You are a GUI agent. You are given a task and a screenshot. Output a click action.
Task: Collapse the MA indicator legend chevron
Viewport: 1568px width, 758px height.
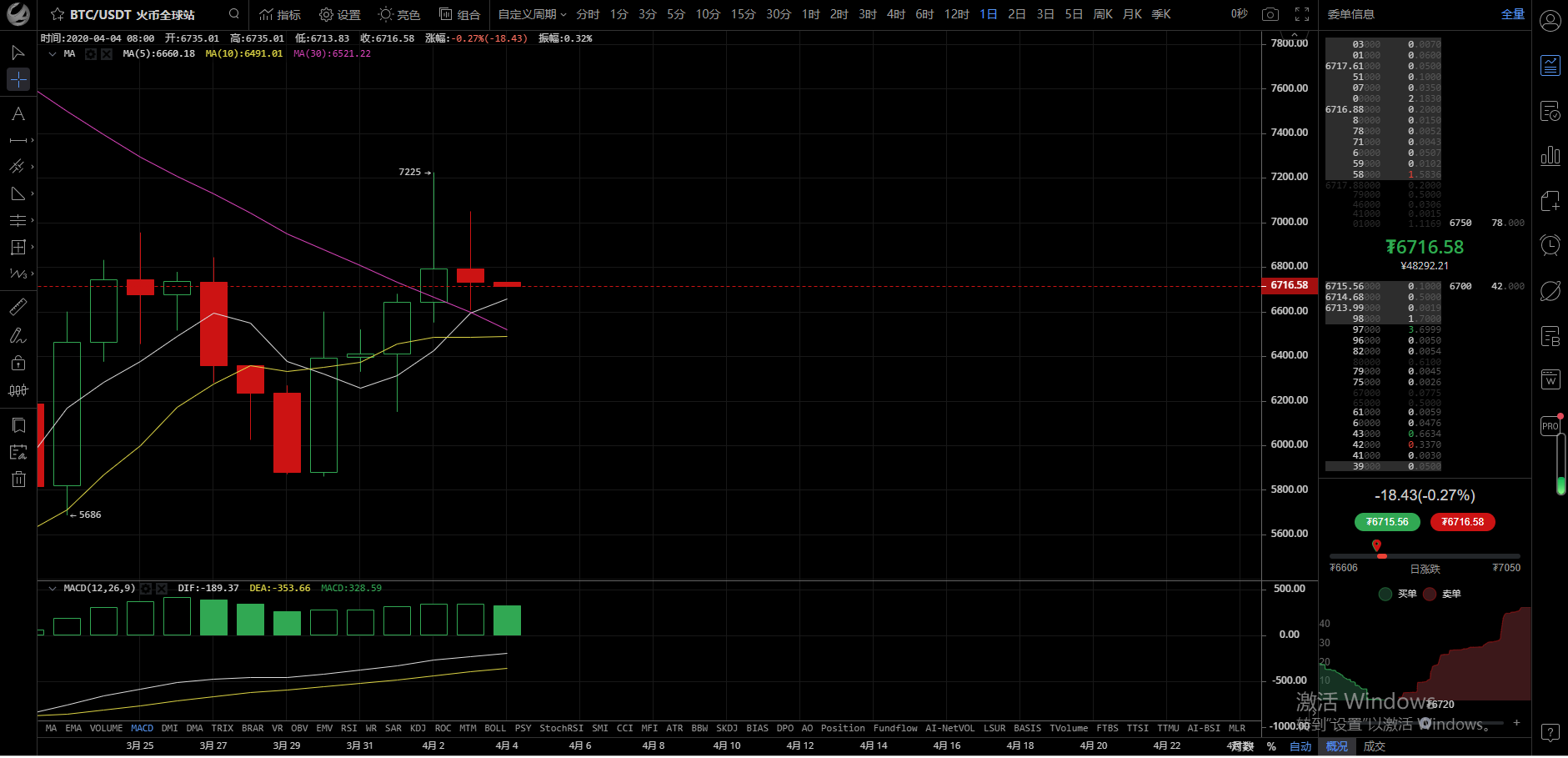click(x=53, y=54)
